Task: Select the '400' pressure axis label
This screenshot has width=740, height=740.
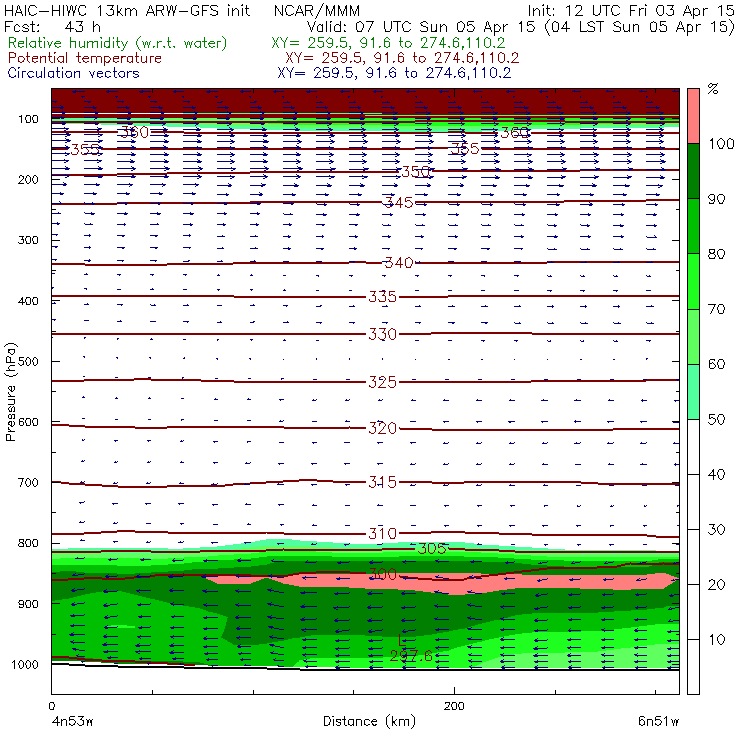Action: [x=28, y=301]
